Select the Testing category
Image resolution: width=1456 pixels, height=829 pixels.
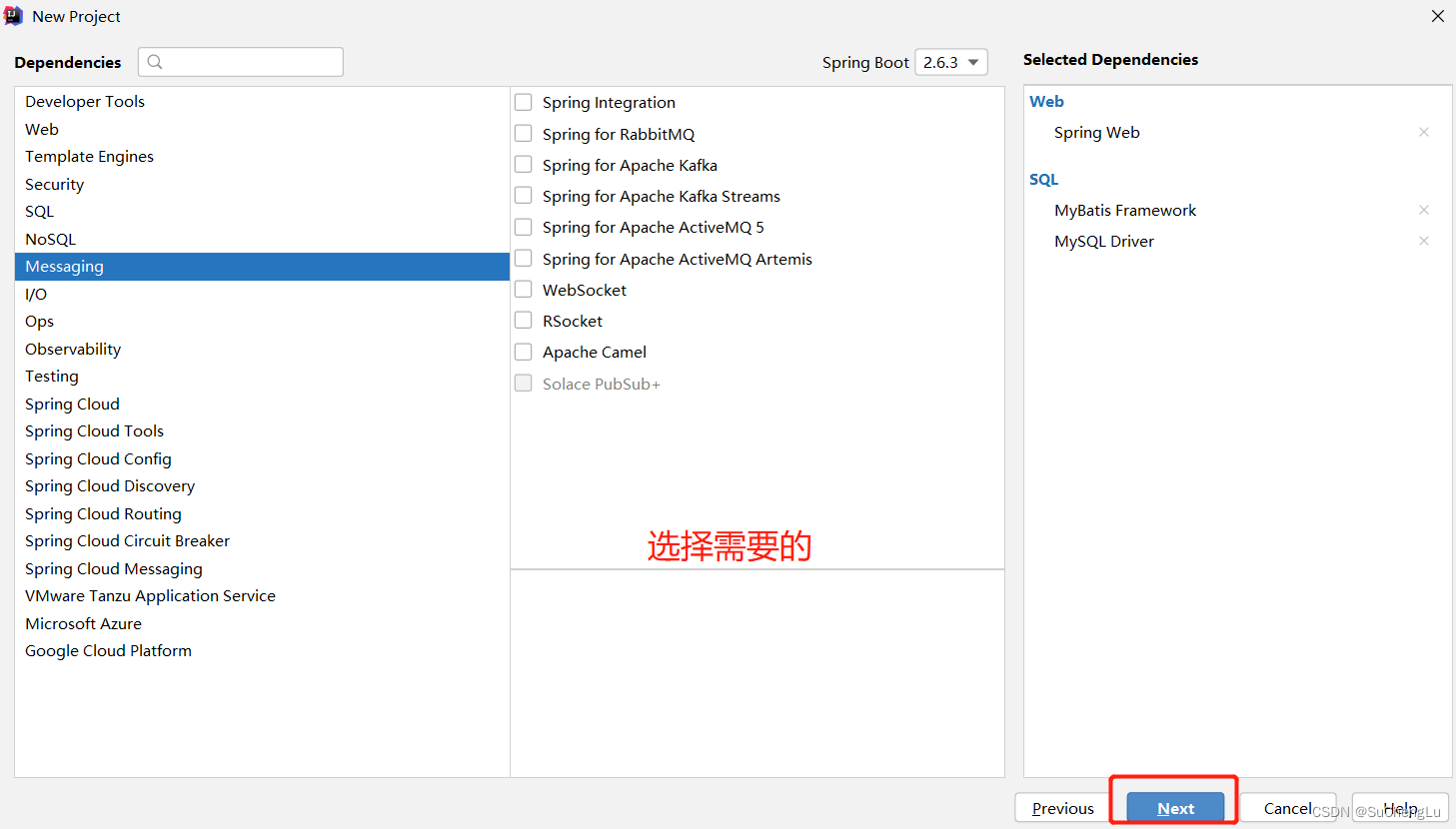point(262,376)
